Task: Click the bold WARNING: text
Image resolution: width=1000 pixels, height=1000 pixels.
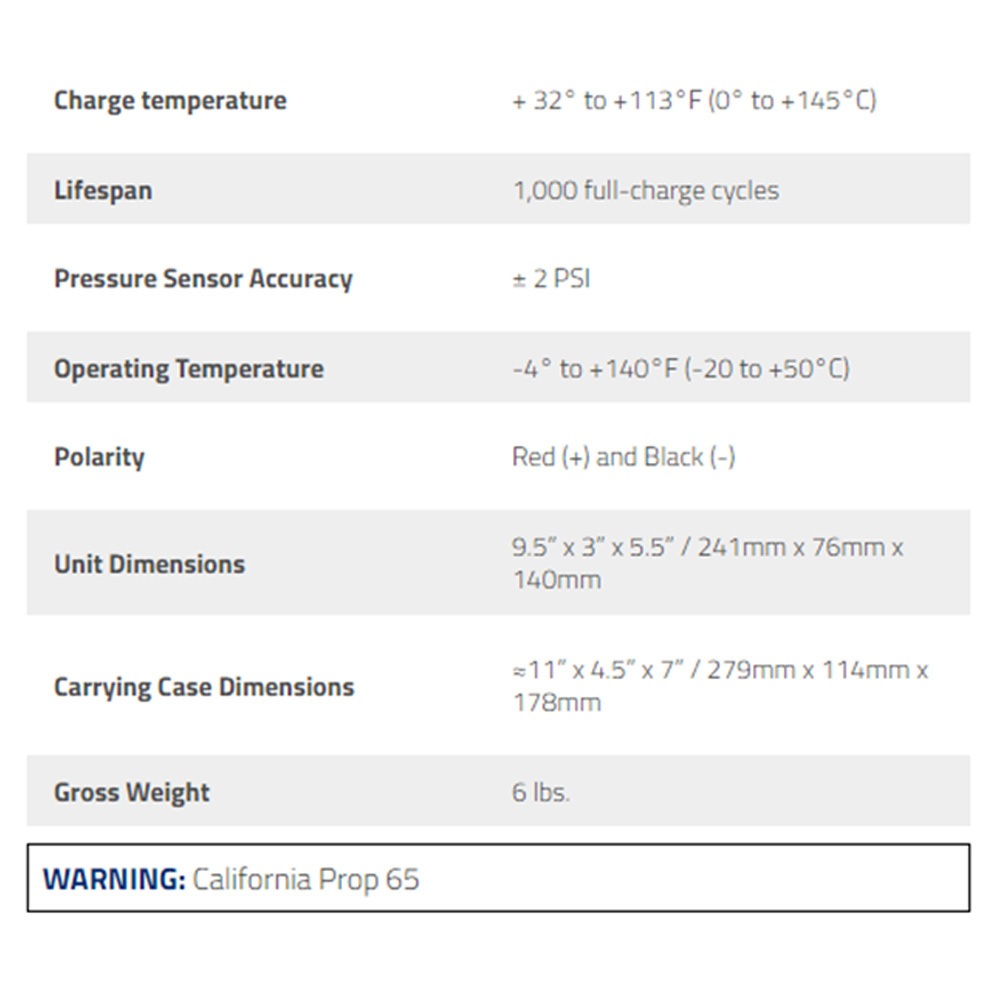Action: click(x=114, y=880)
